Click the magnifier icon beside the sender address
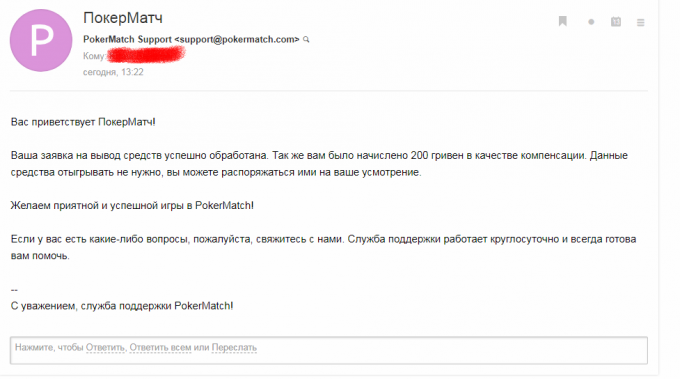The width and height of the screenshot is (680, 379). point(306,39)
